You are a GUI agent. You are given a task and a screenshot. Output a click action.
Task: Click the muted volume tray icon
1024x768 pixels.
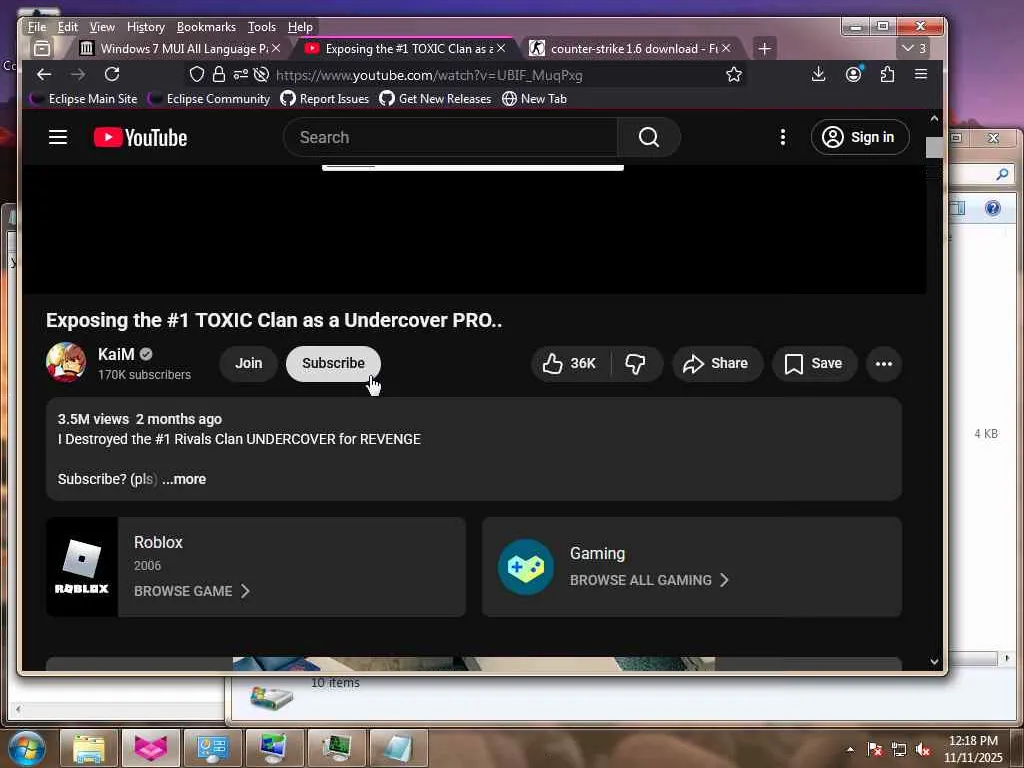click(922, 750)
